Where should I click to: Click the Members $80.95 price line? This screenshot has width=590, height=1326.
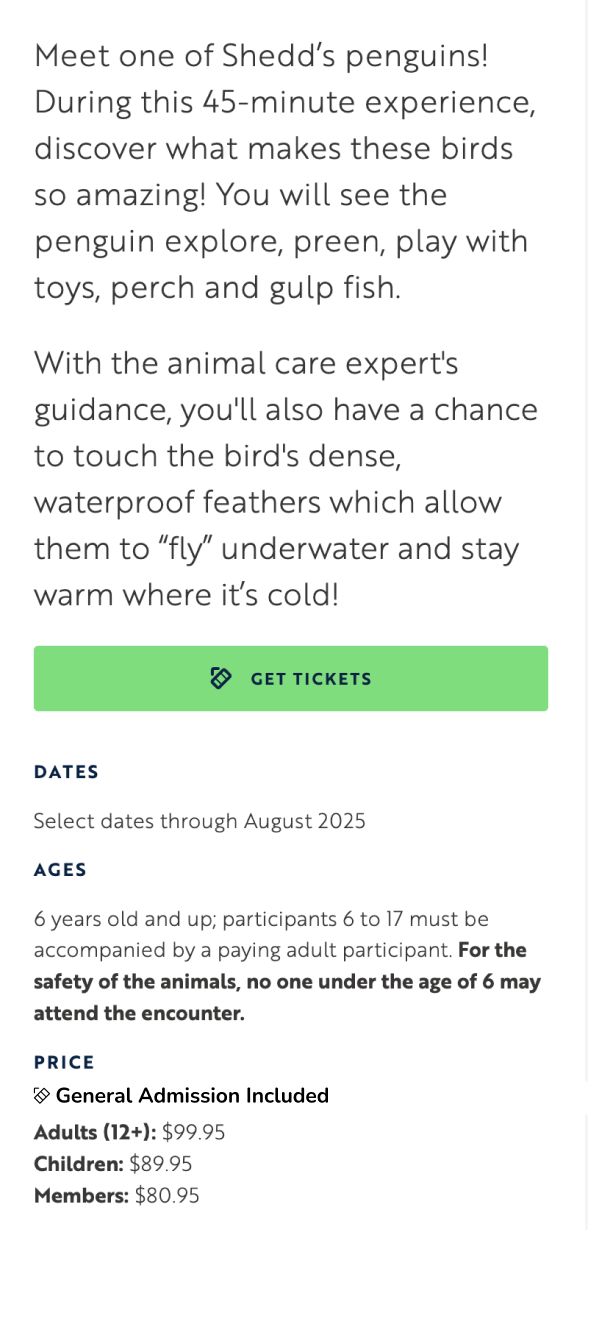[117, 1195]
